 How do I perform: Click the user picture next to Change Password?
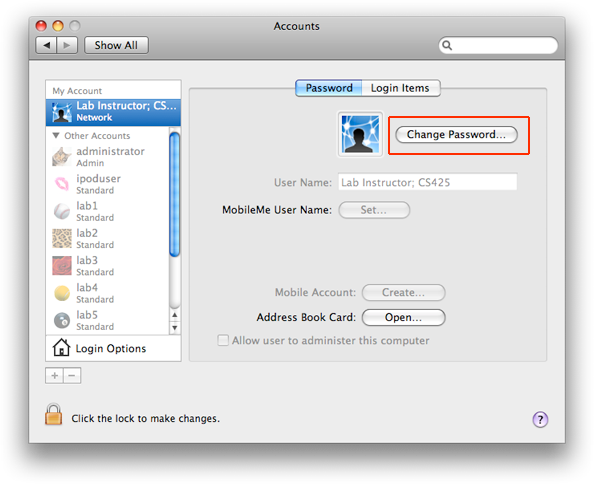point(360,134)
